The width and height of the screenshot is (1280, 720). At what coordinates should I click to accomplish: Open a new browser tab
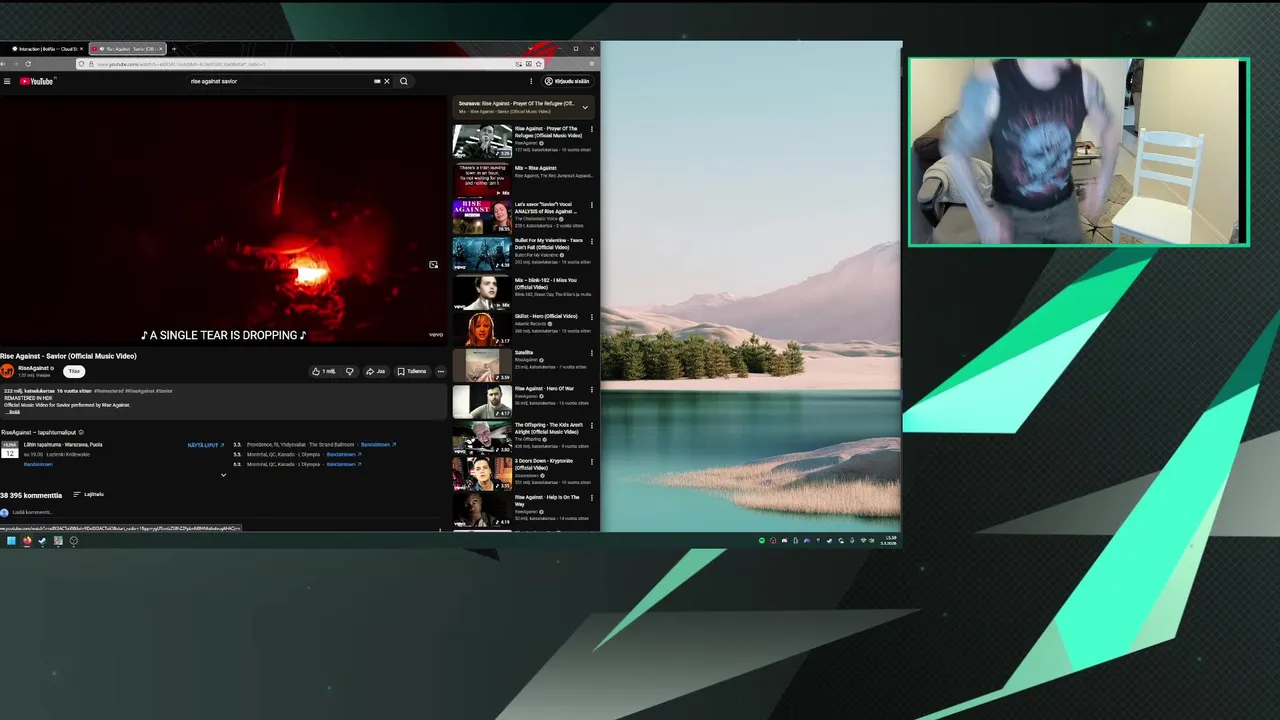(x=174, y=48)
